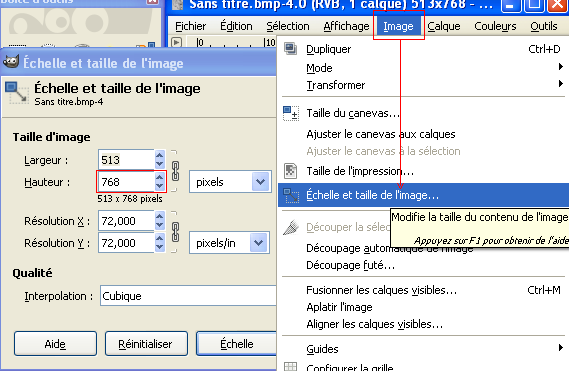
Task: Click the ruler corner arrow button
Action: (x=176, y=42)
